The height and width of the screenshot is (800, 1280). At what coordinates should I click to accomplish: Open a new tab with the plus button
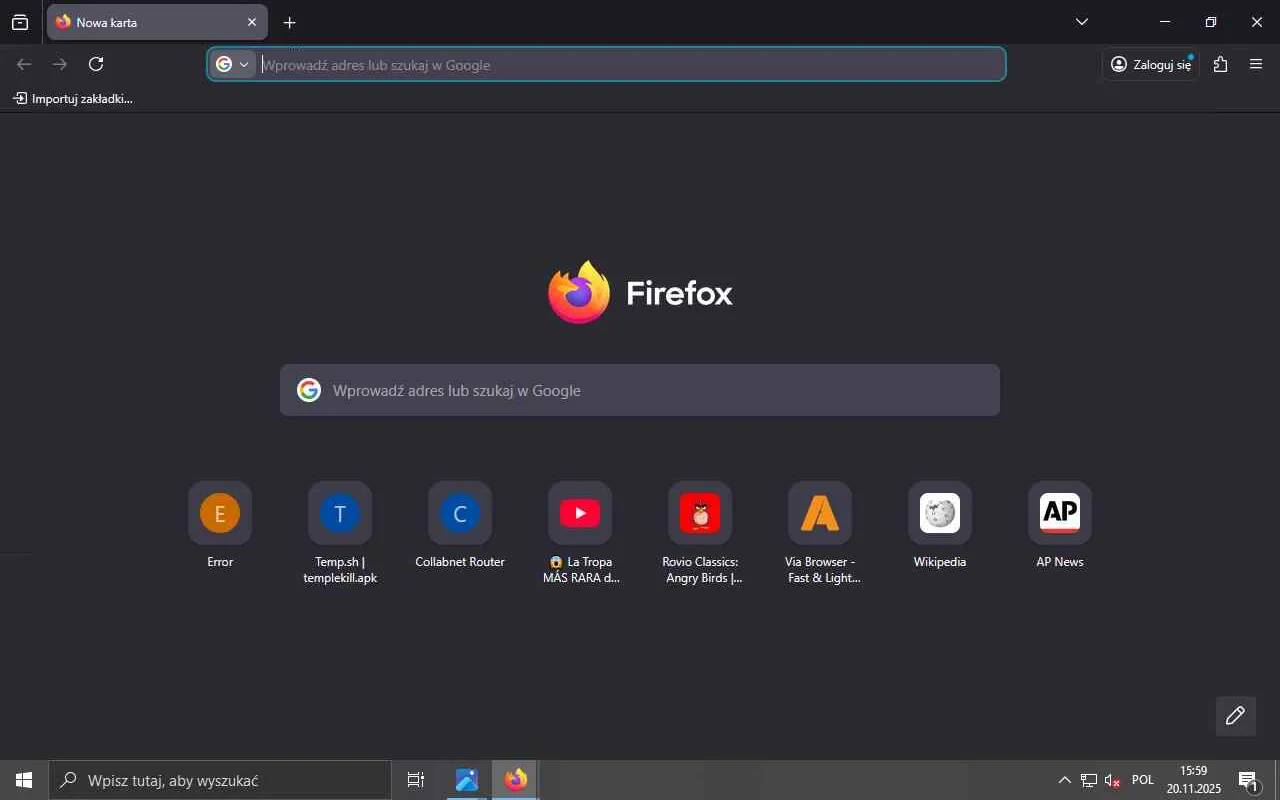290,22
